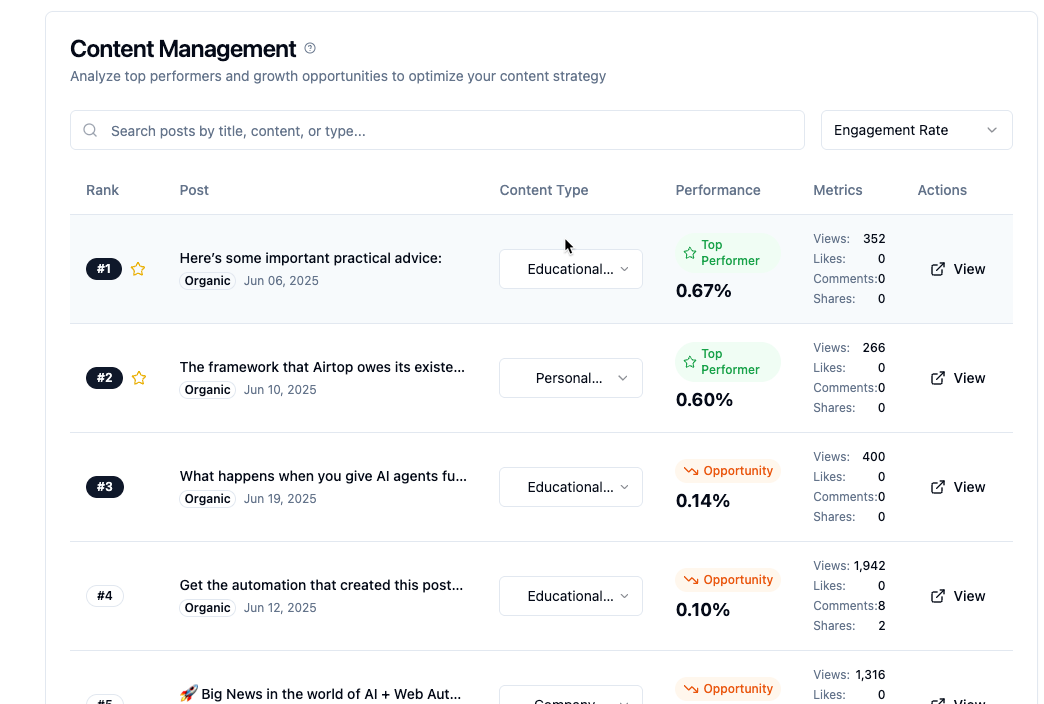Open Content Type dropdown for rank #1 post
1044x704 pixels.
570,269
